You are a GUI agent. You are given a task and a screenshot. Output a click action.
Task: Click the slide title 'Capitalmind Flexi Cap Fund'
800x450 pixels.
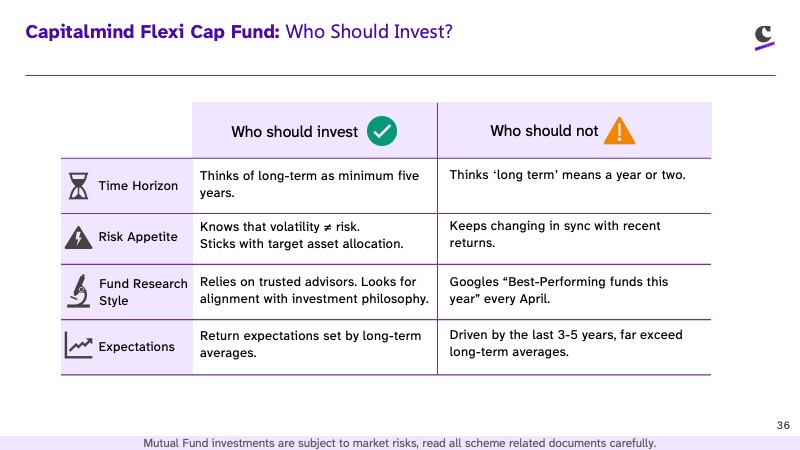point(153,32)
